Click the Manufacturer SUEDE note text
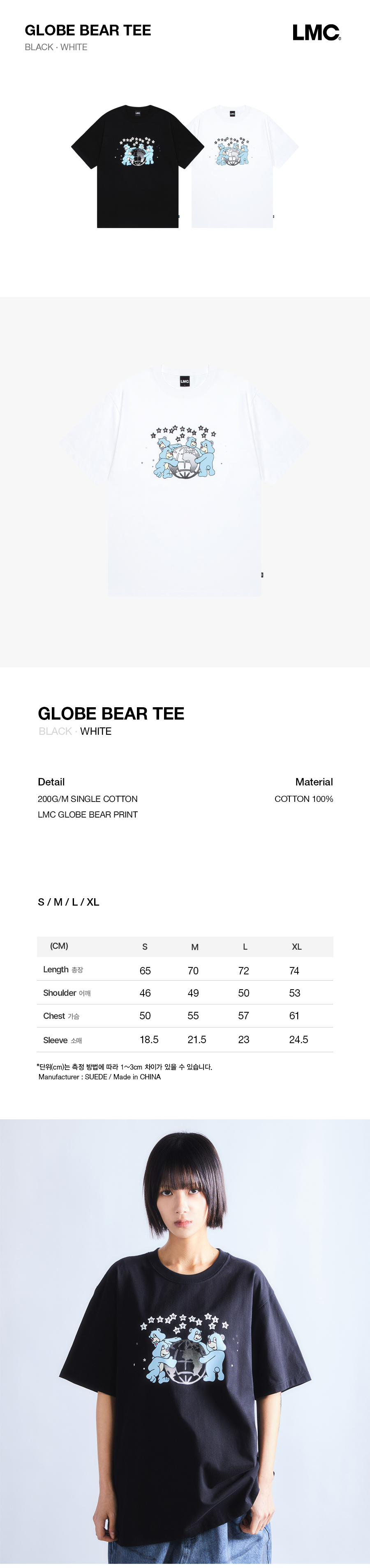 (99, 1077)
